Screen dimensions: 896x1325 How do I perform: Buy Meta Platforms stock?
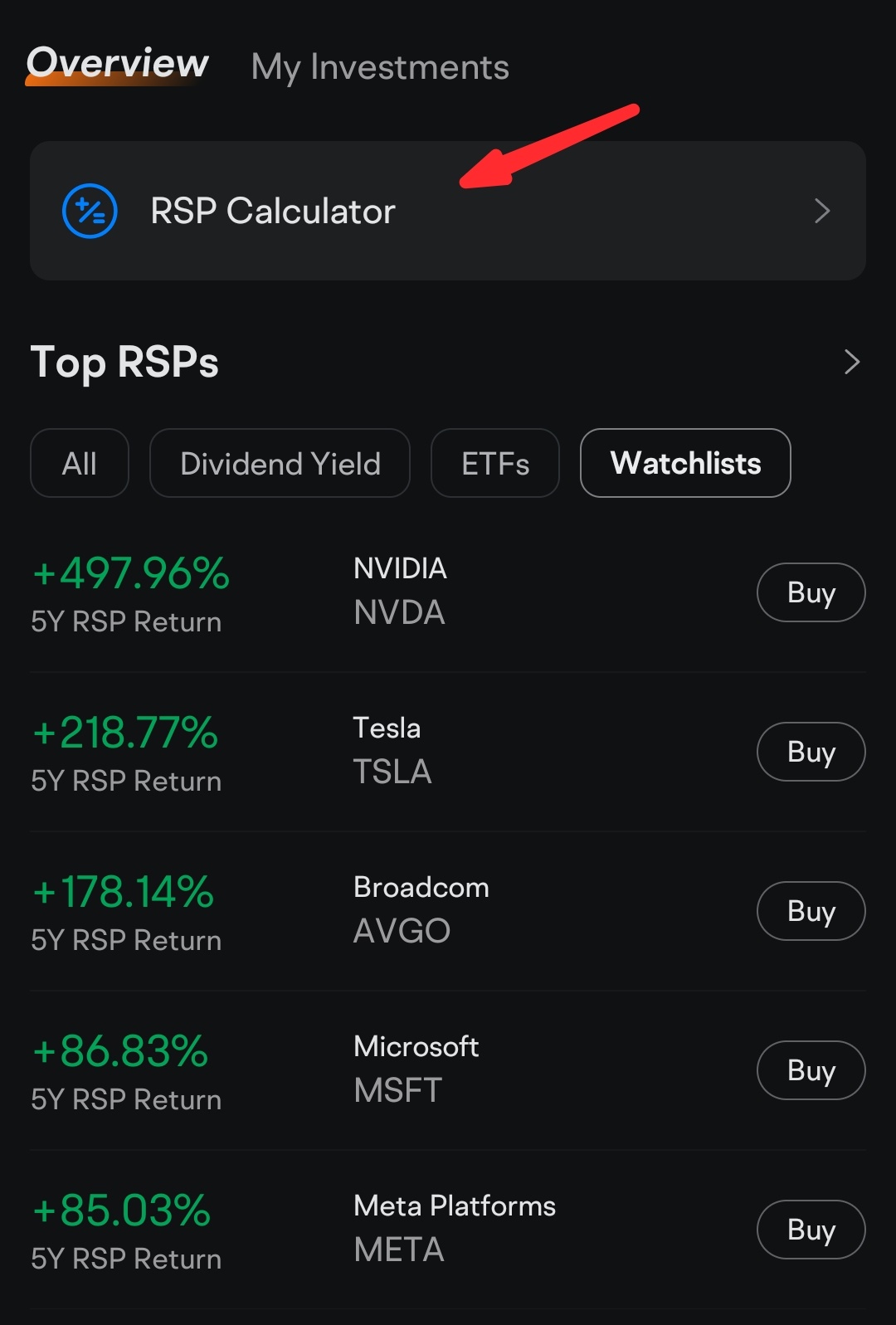pos(811,1230)
